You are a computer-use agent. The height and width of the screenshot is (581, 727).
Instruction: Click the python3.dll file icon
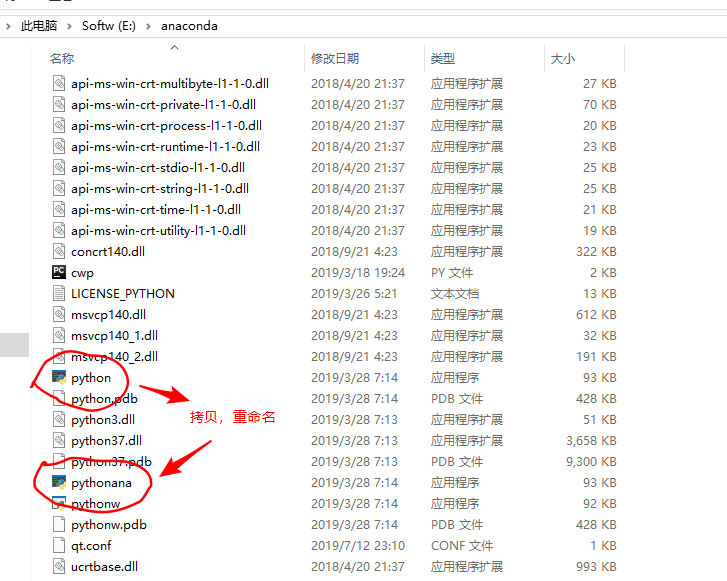click(x=59, y=420)
